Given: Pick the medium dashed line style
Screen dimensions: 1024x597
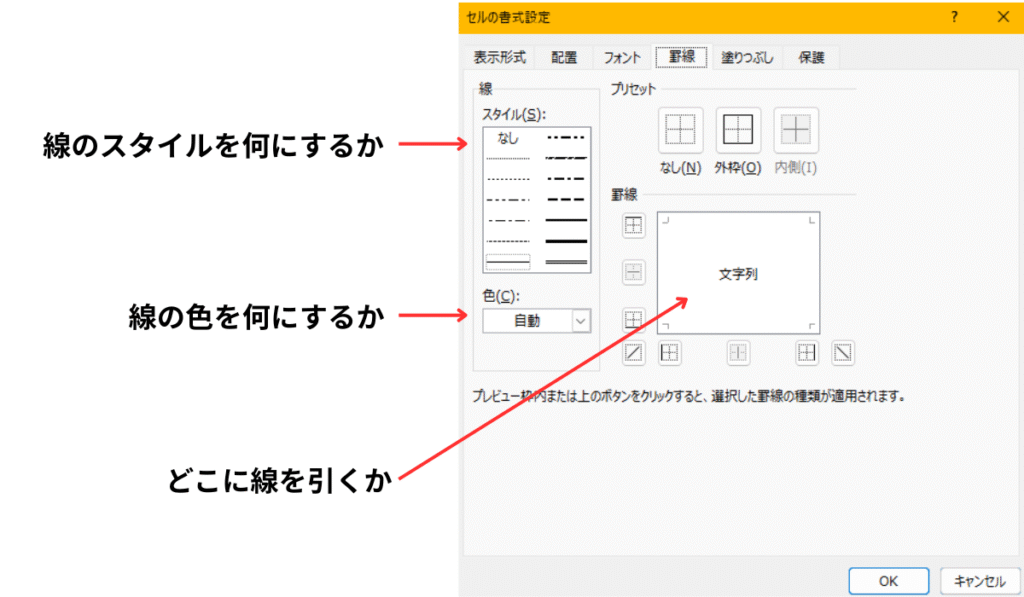Looking at the screenshot, I should 566,200.
